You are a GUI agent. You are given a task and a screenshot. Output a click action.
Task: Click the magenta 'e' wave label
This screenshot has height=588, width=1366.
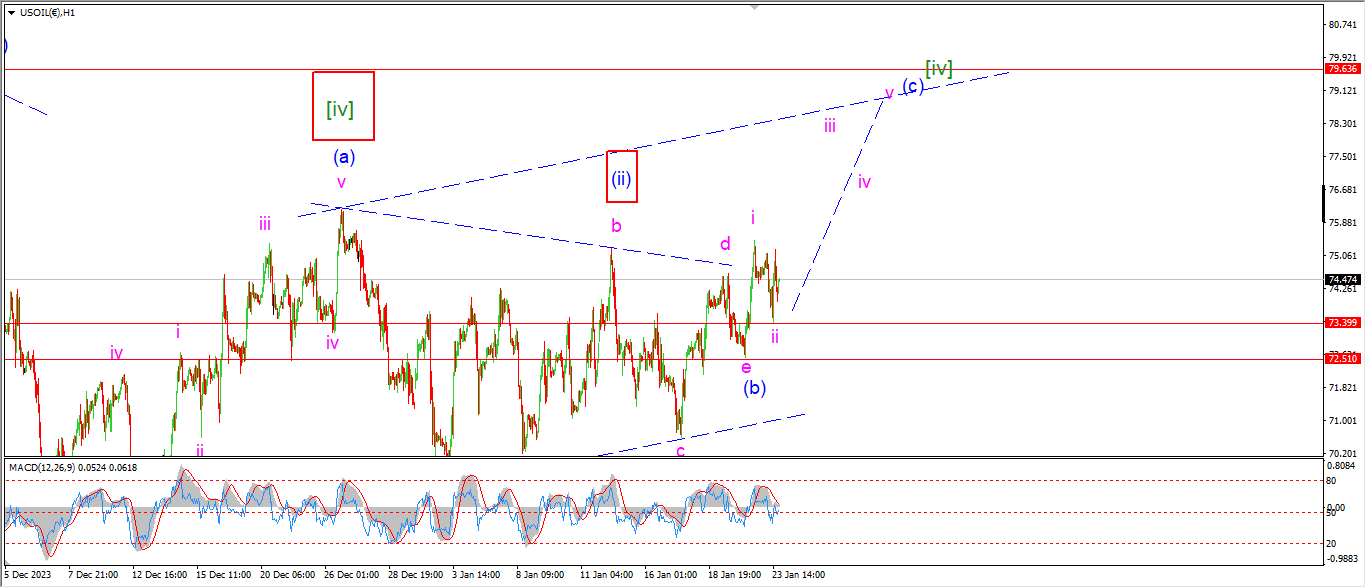[746, 368]
